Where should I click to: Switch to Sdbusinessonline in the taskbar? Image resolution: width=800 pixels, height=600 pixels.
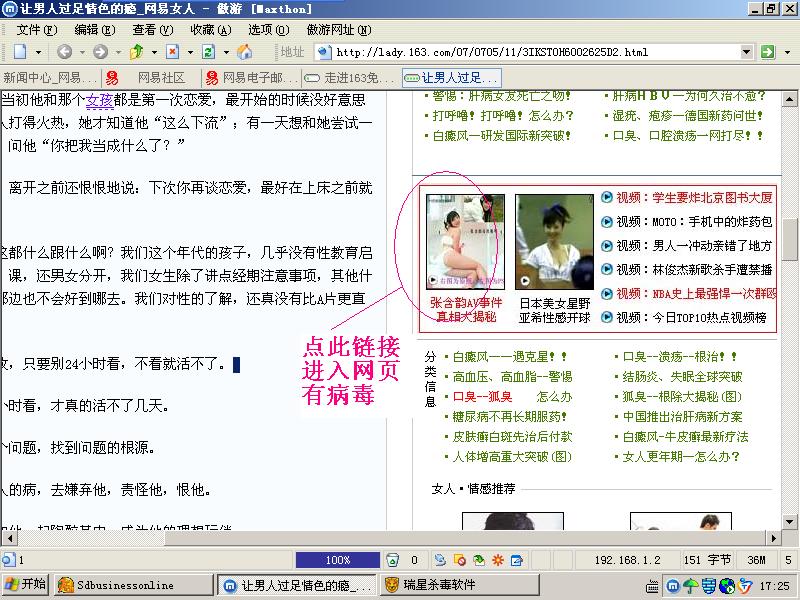point(134,585)
